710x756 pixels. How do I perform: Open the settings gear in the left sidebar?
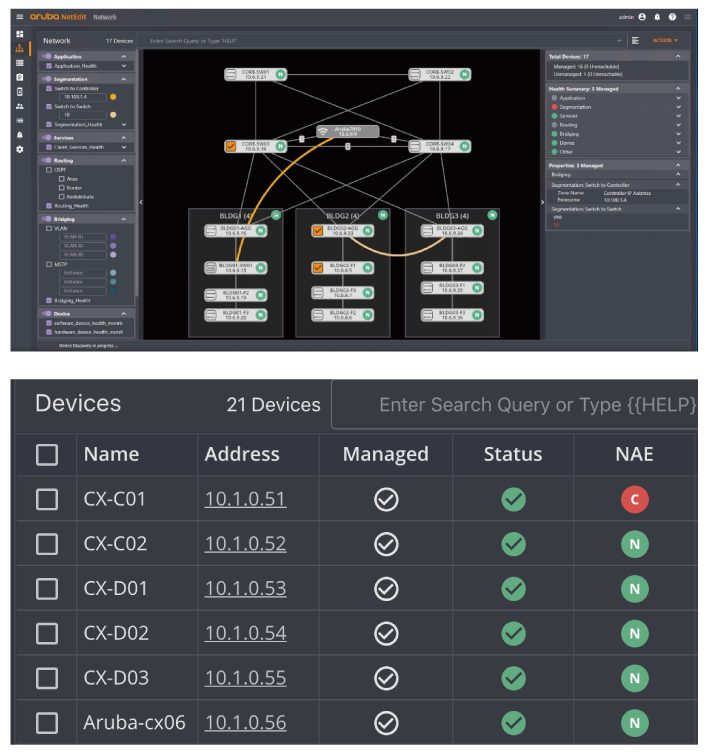19,149
